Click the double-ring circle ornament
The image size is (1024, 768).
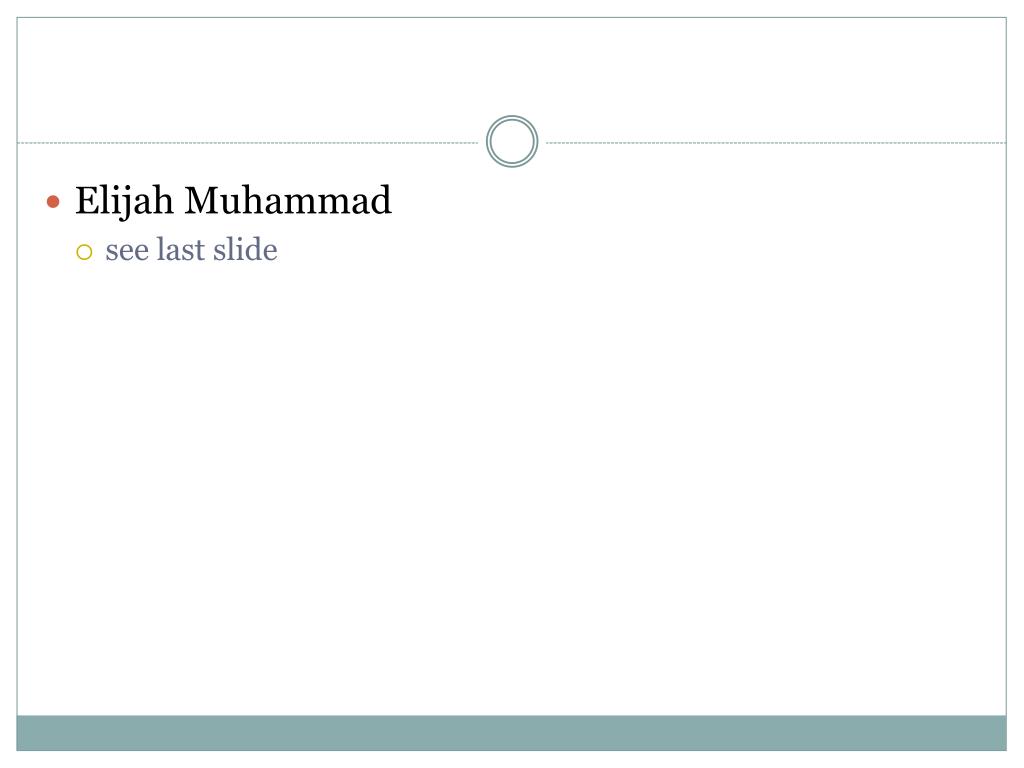coord(512,142)
